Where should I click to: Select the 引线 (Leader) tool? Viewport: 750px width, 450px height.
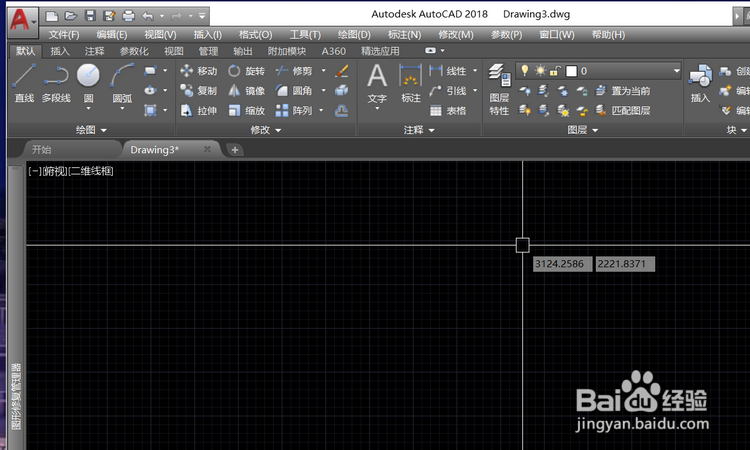tap(448, 90)
